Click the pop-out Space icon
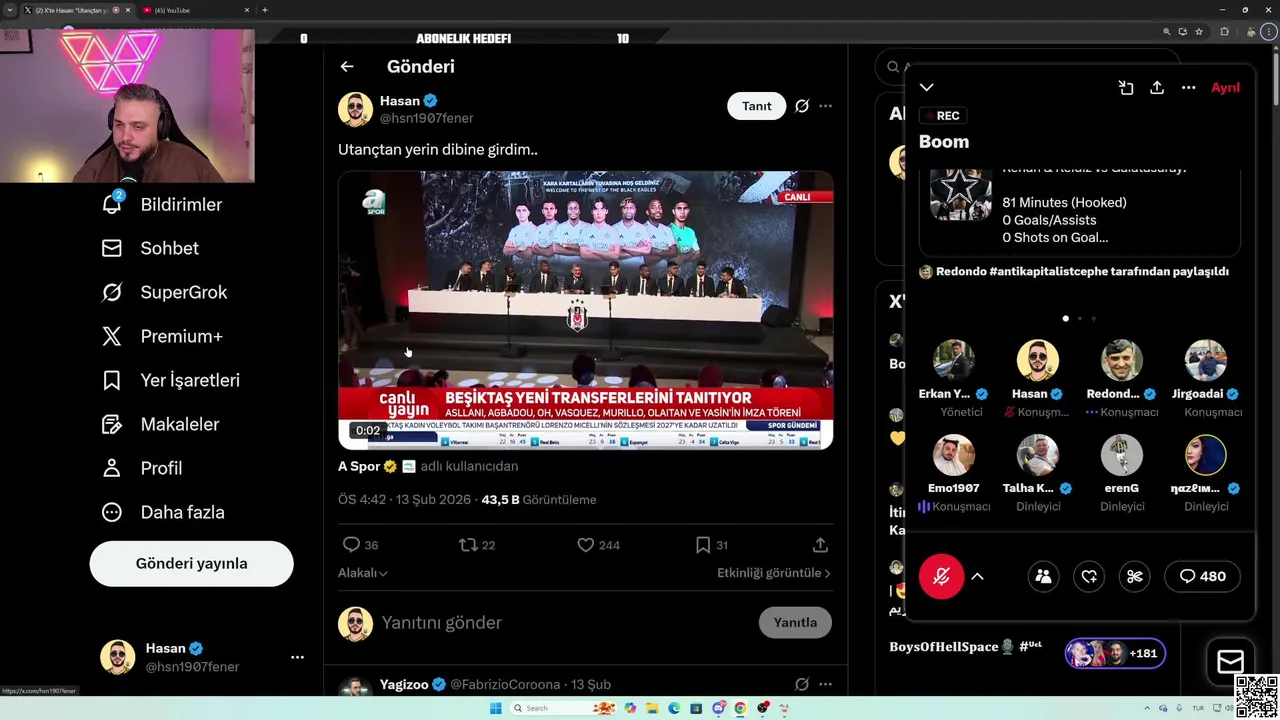Screen dimensions: 1280x720 (x=1126, y=88)
